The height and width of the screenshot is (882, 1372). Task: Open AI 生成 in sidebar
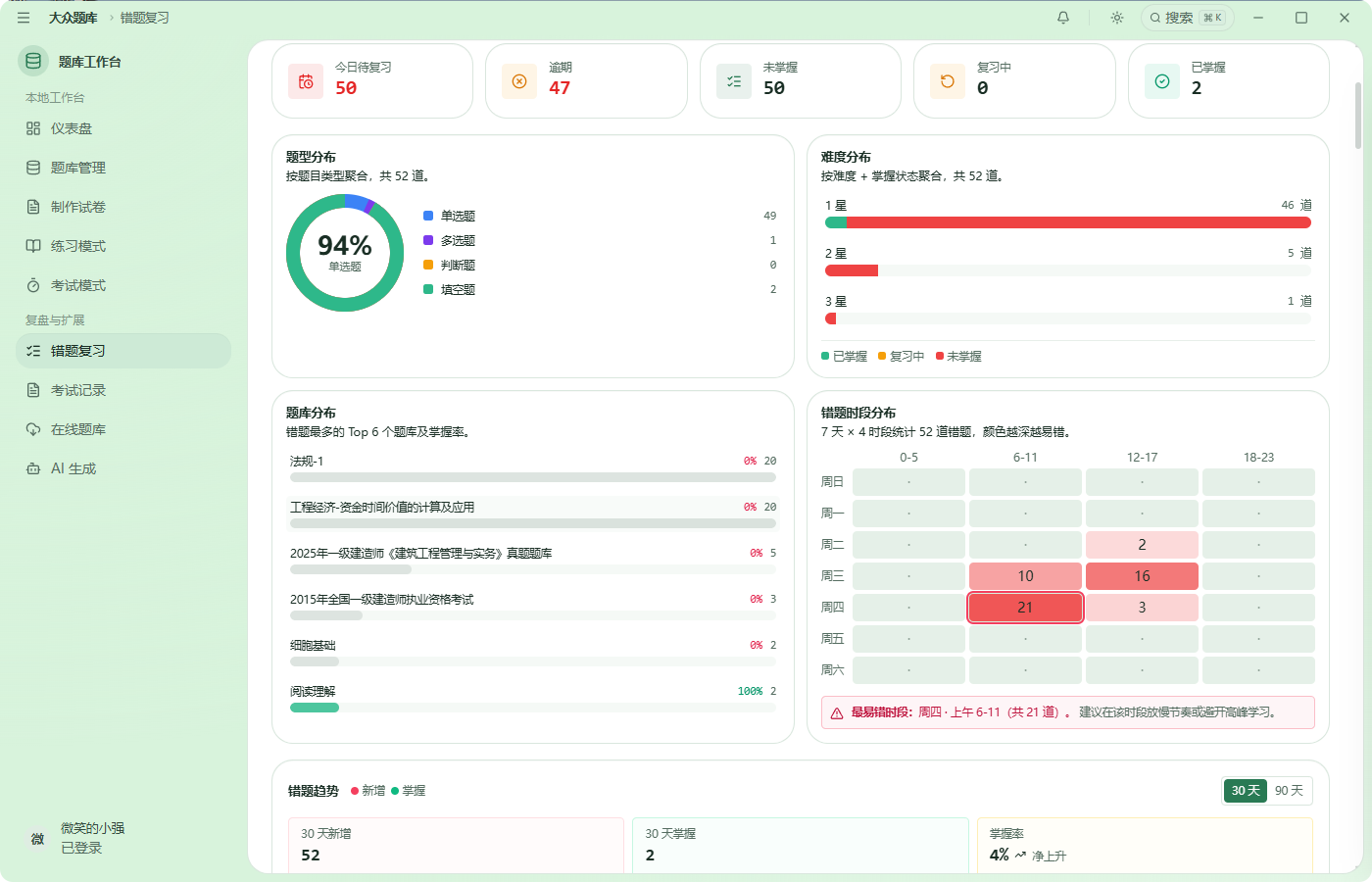[123, 468]
